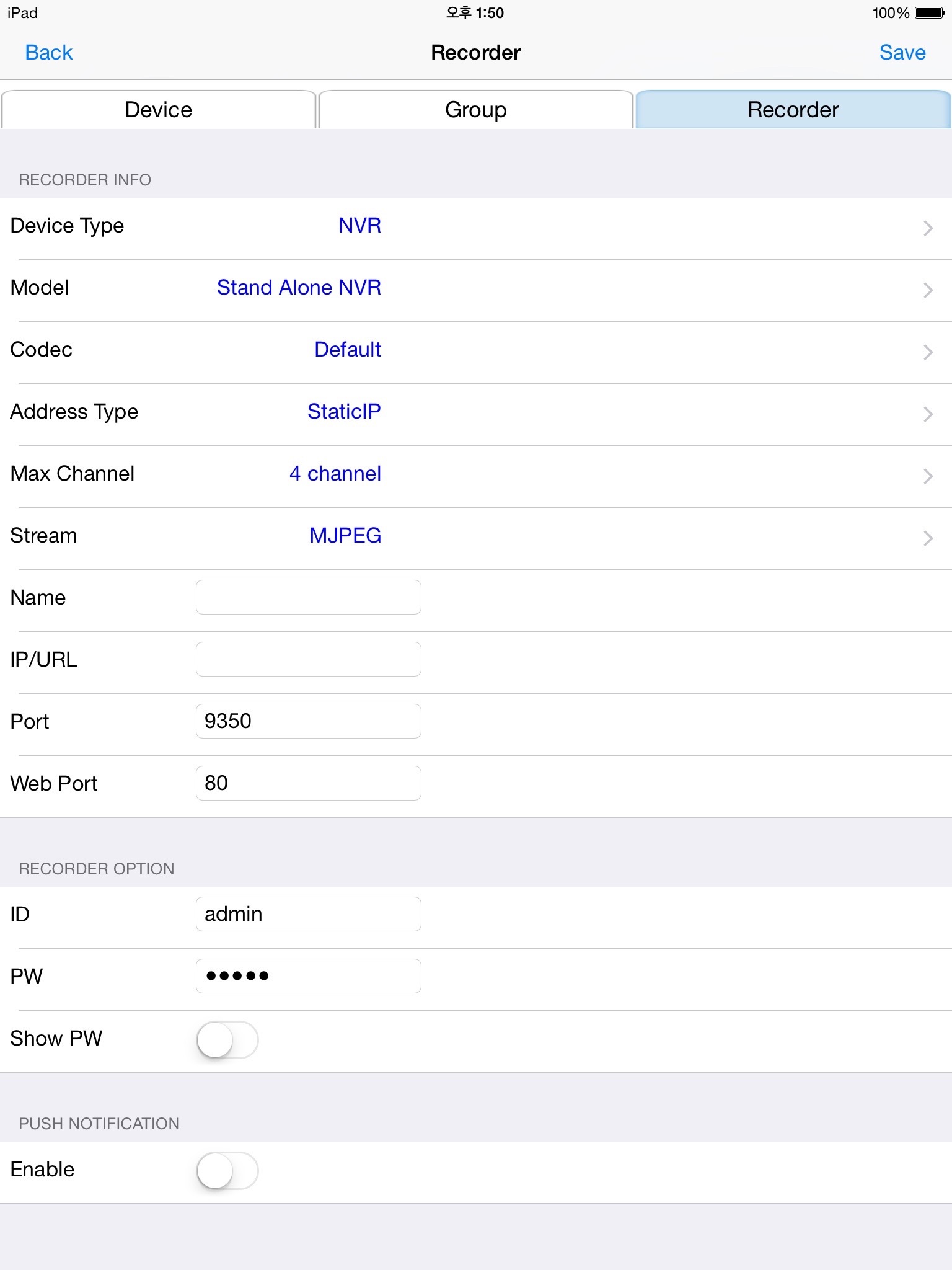Image resolution: width=952 pixels, height=1270 pixels.
Task: Tap the battery icon in status bar
Action: [x=929, y=13]
